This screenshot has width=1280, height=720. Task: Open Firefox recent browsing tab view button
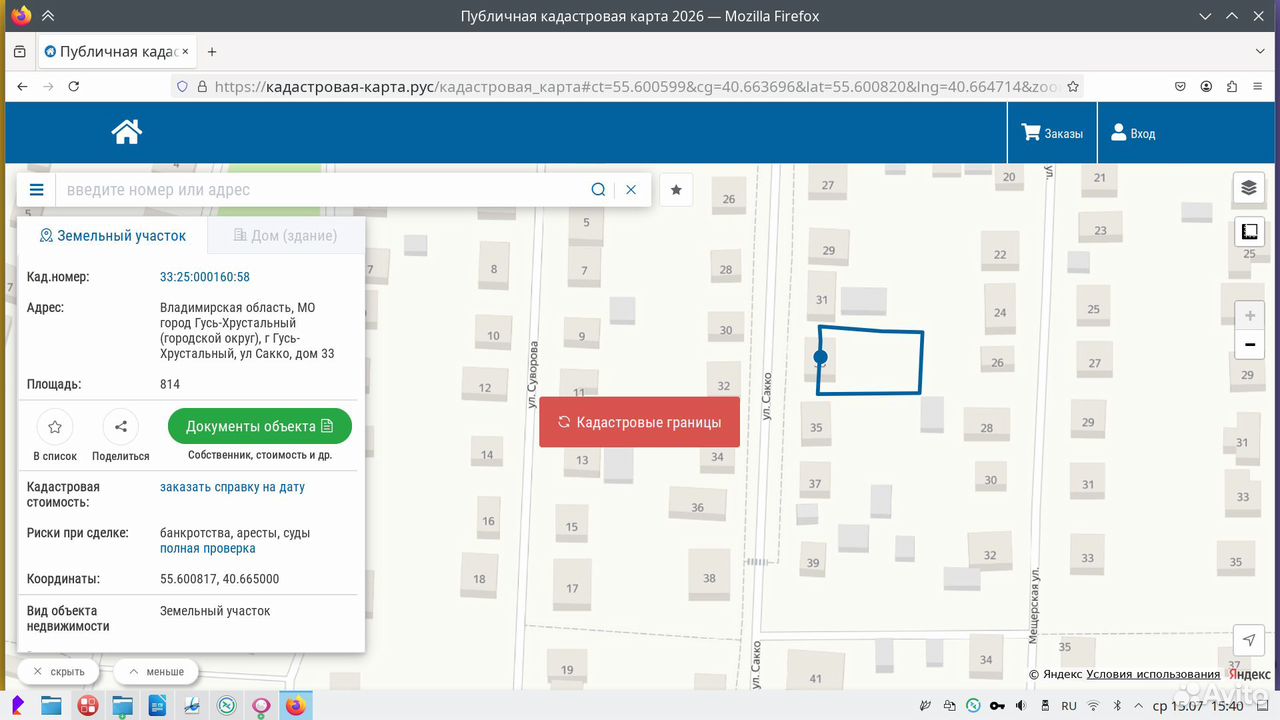(x=20, y=52)
